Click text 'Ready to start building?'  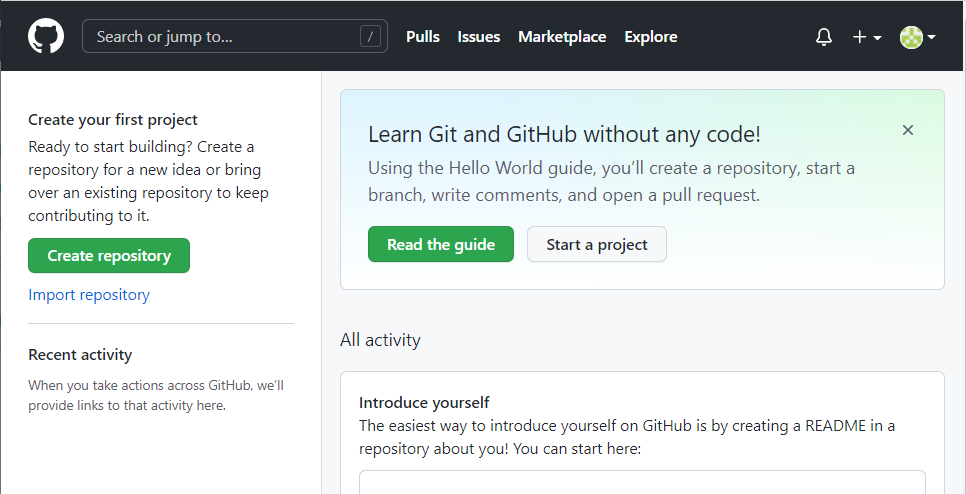110,147
